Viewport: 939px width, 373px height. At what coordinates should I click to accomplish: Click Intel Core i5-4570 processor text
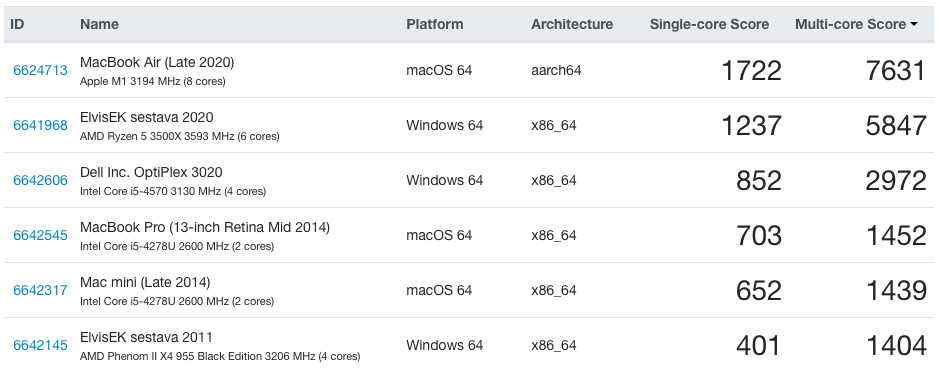tap(173, 192)
